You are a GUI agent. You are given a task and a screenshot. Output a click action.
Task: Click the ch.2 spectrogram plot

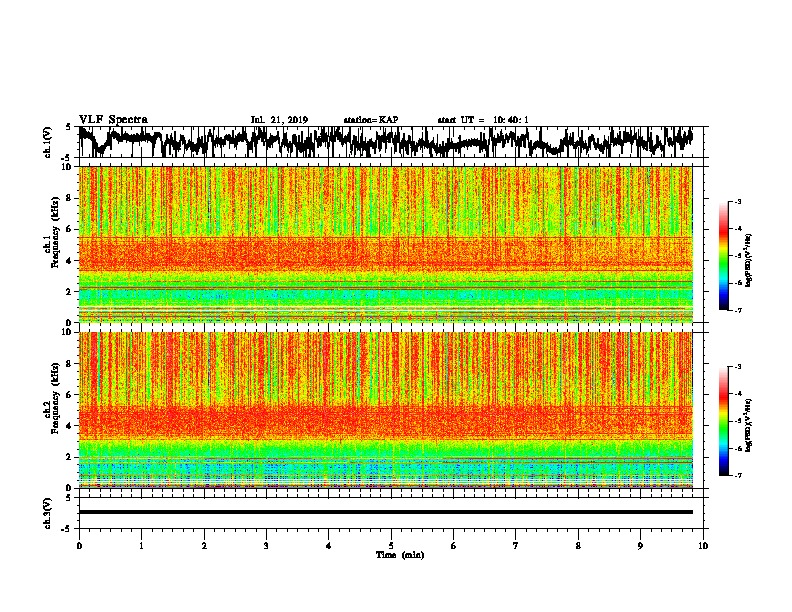click(385, 410)
